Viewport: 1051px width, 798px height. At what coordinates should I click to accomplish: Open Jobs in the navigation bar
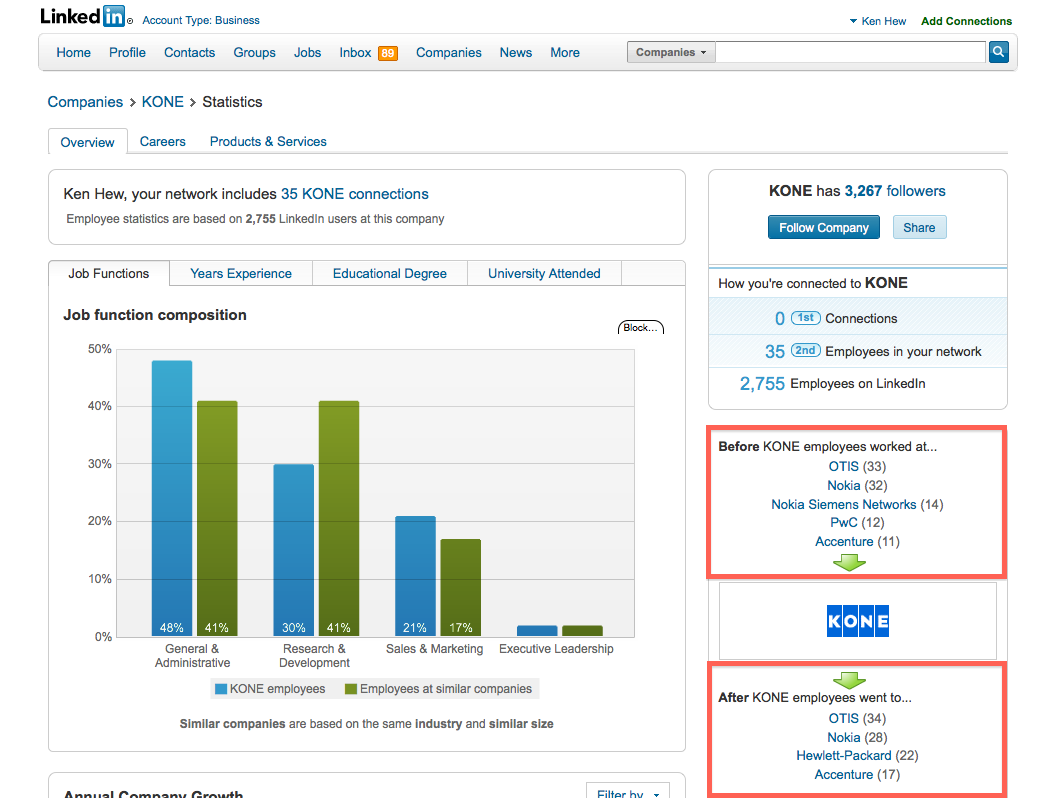click(307, 52)
